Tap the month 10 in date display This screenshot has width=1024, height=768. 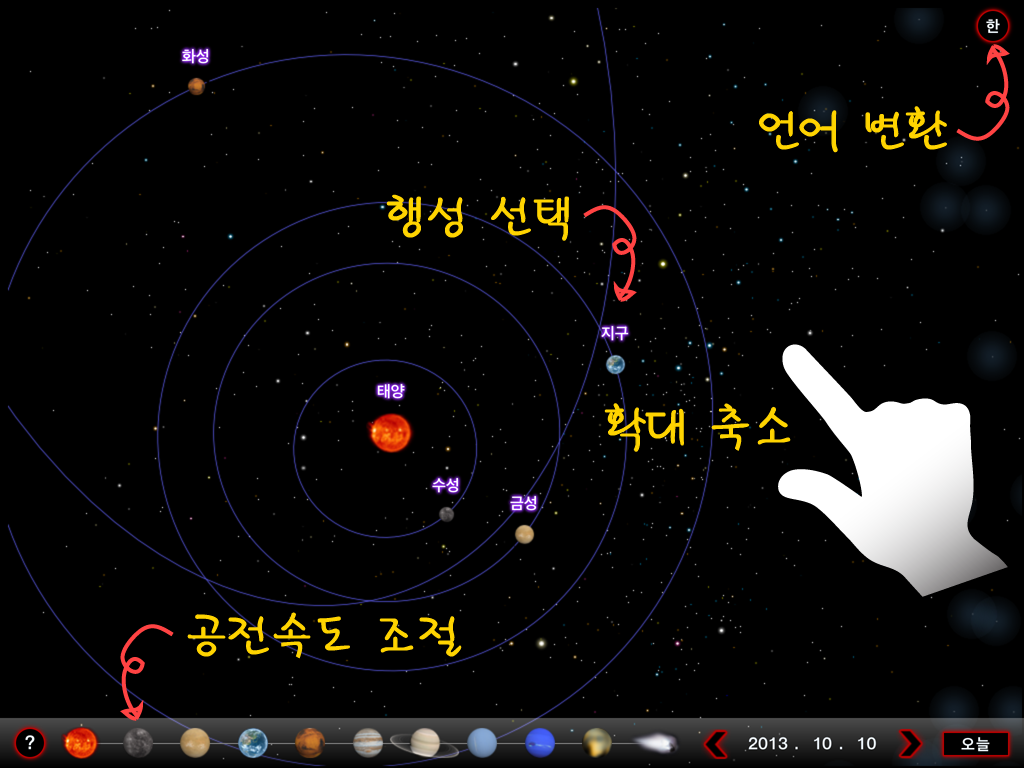(822, 743)
